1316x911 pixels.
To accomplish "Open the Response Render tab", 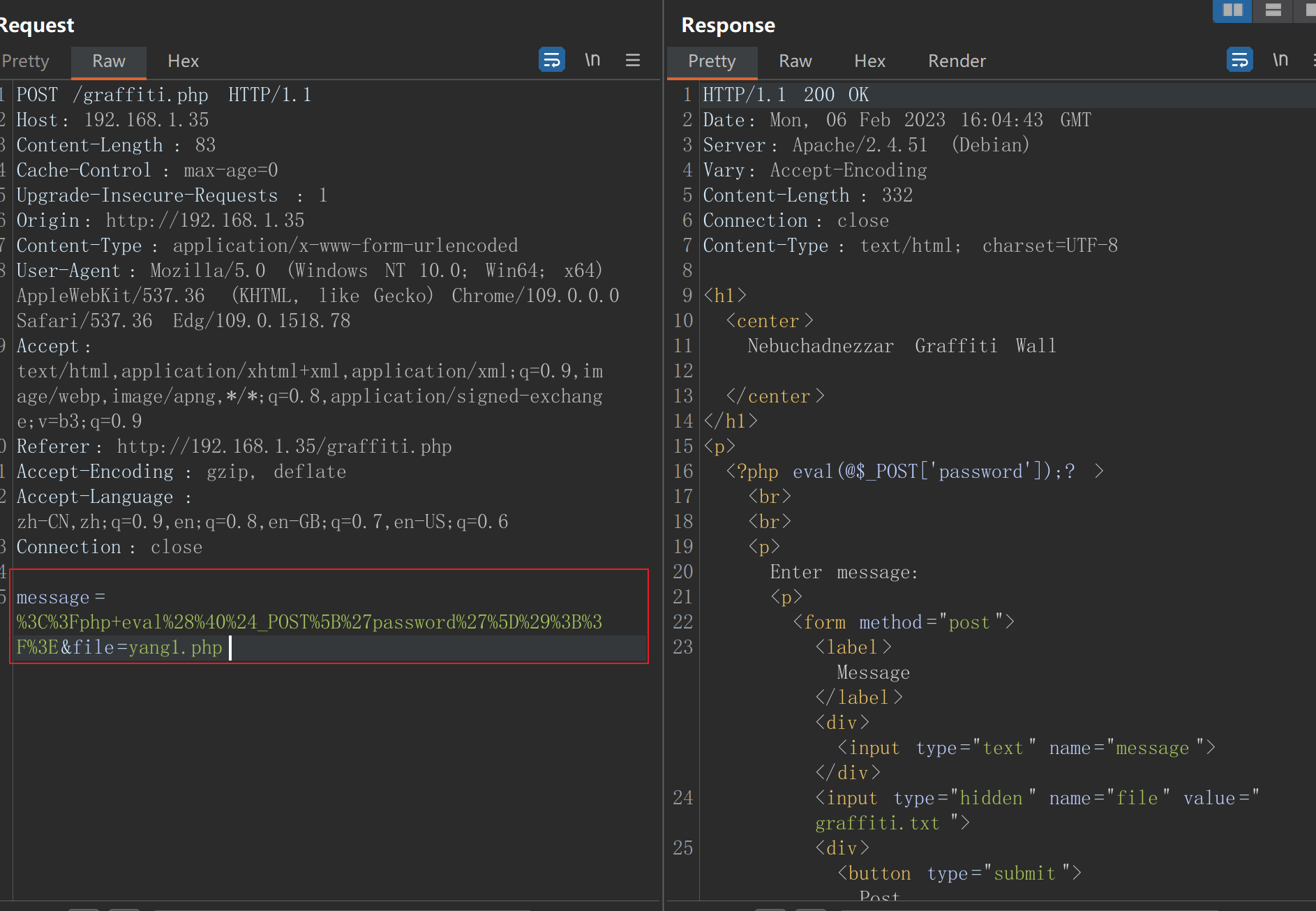I will pyautogui.click(x=957, y=61).
